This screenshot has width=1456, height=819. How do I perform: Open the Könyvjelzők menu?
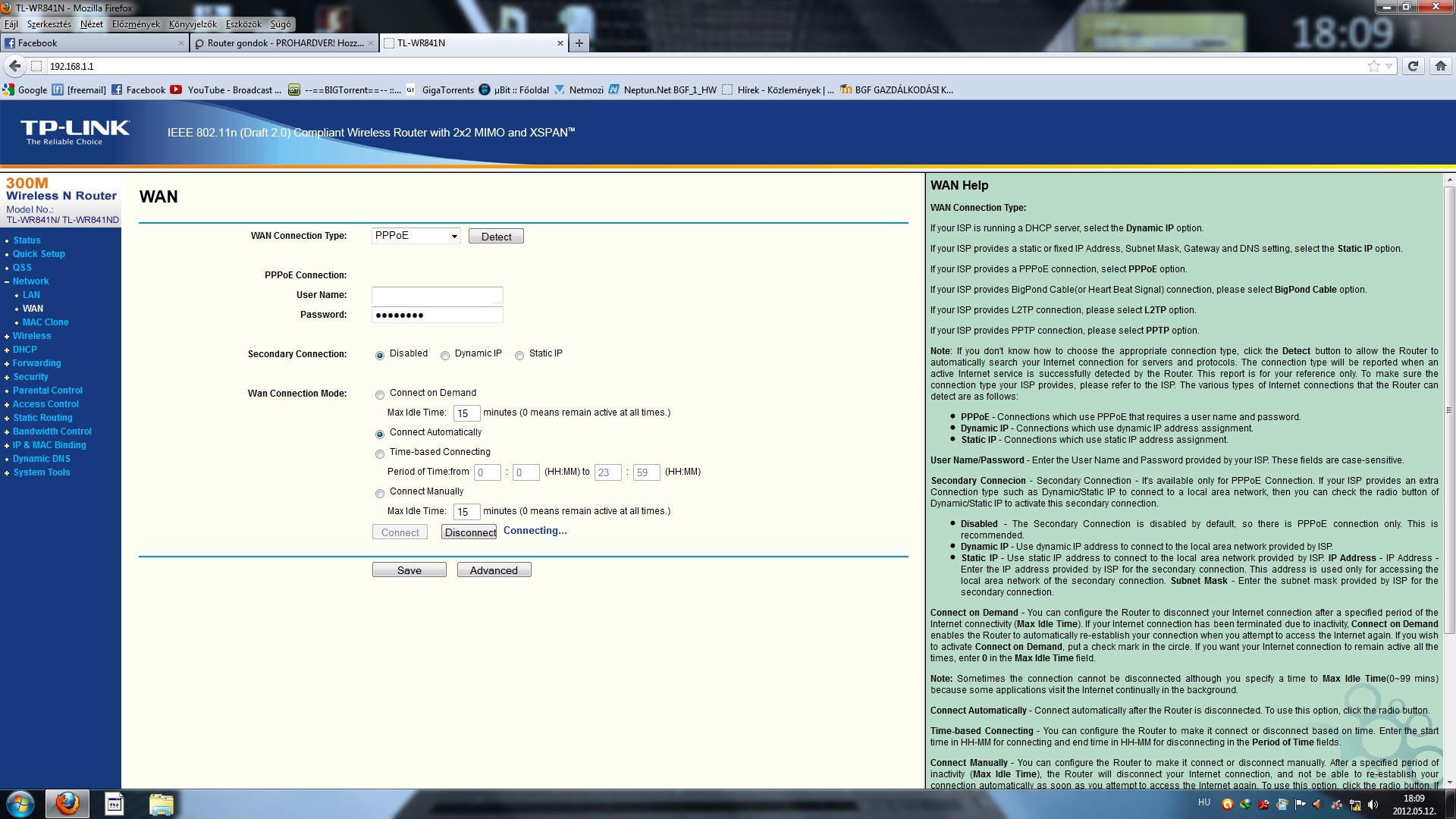[193, 24]
